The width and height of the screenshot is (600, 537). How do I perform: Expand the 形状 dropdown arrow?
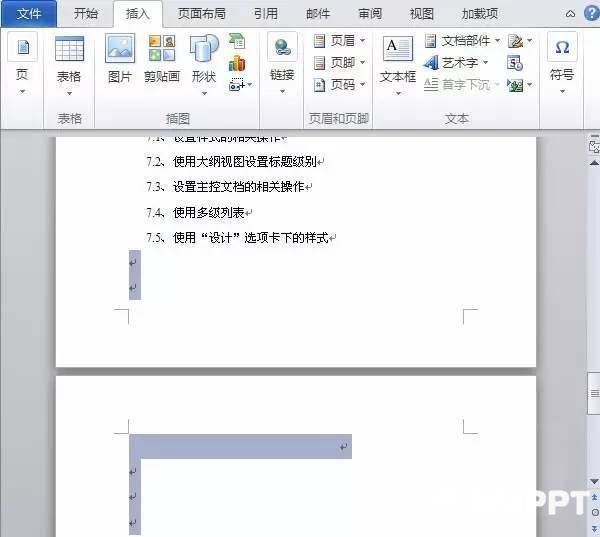[x=204, y=93]
